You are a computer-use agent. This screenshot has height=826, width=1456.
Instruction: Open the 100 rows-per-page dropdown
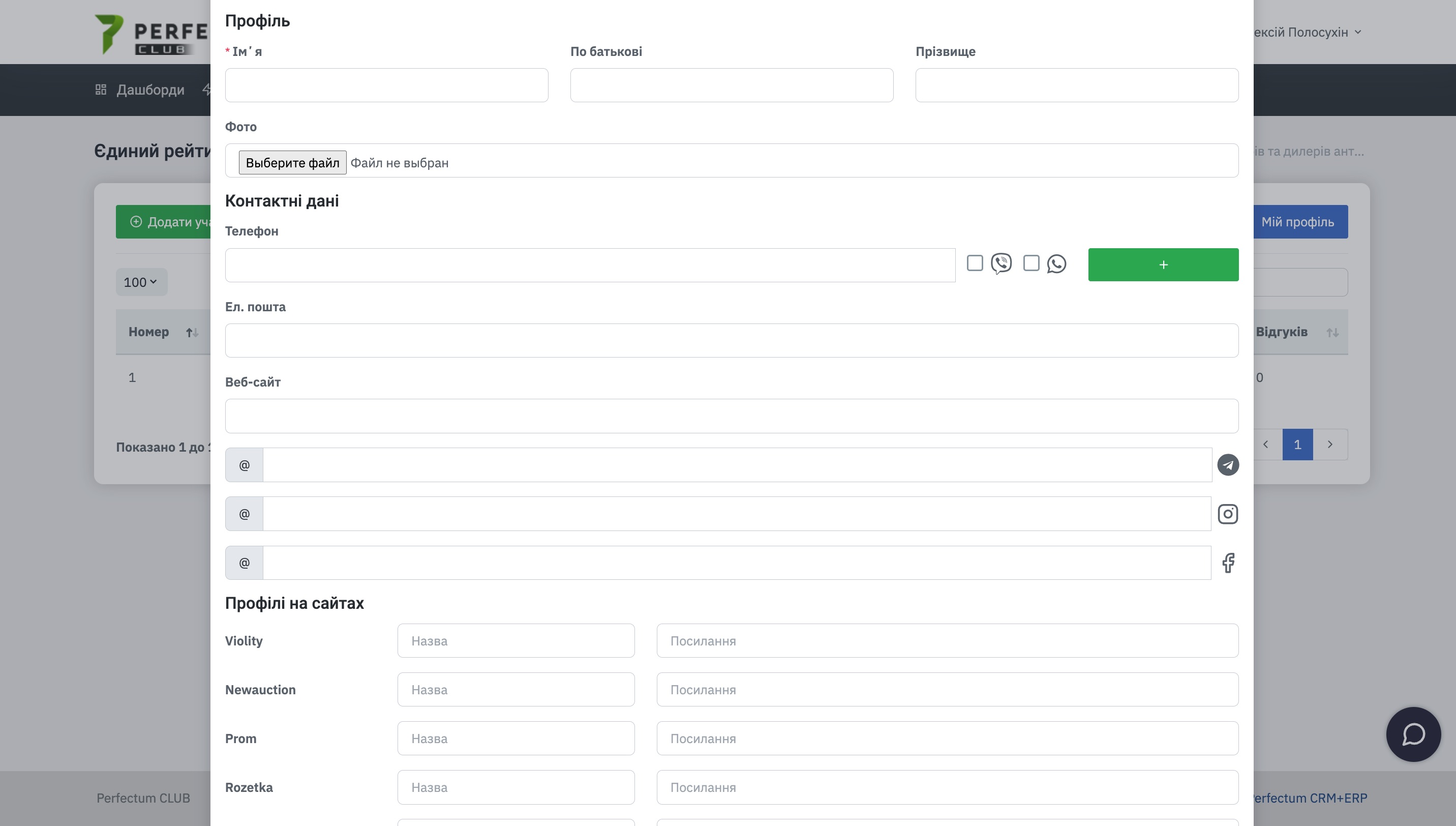point(141,282)
